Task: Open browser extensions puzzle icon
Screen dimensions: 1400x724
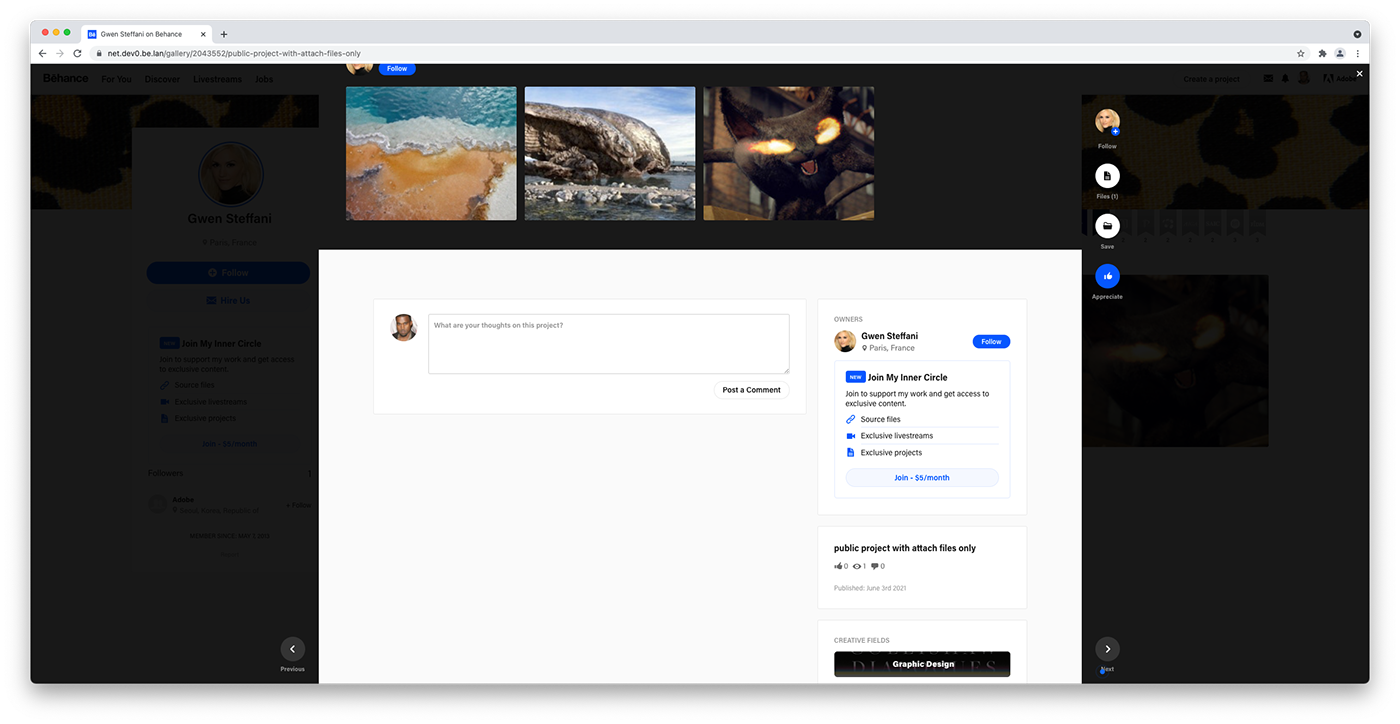Action: (1322, 53)
